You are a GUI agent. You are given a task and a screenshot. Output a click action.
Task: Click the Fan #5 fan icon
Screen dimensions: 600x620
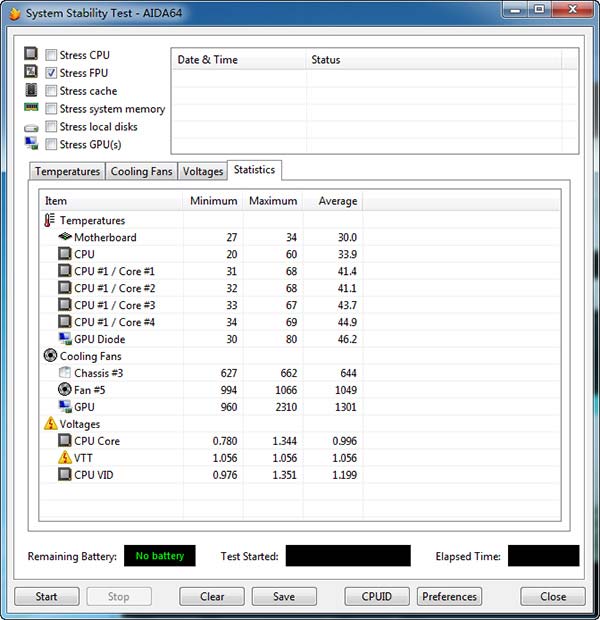coord(65,390)
